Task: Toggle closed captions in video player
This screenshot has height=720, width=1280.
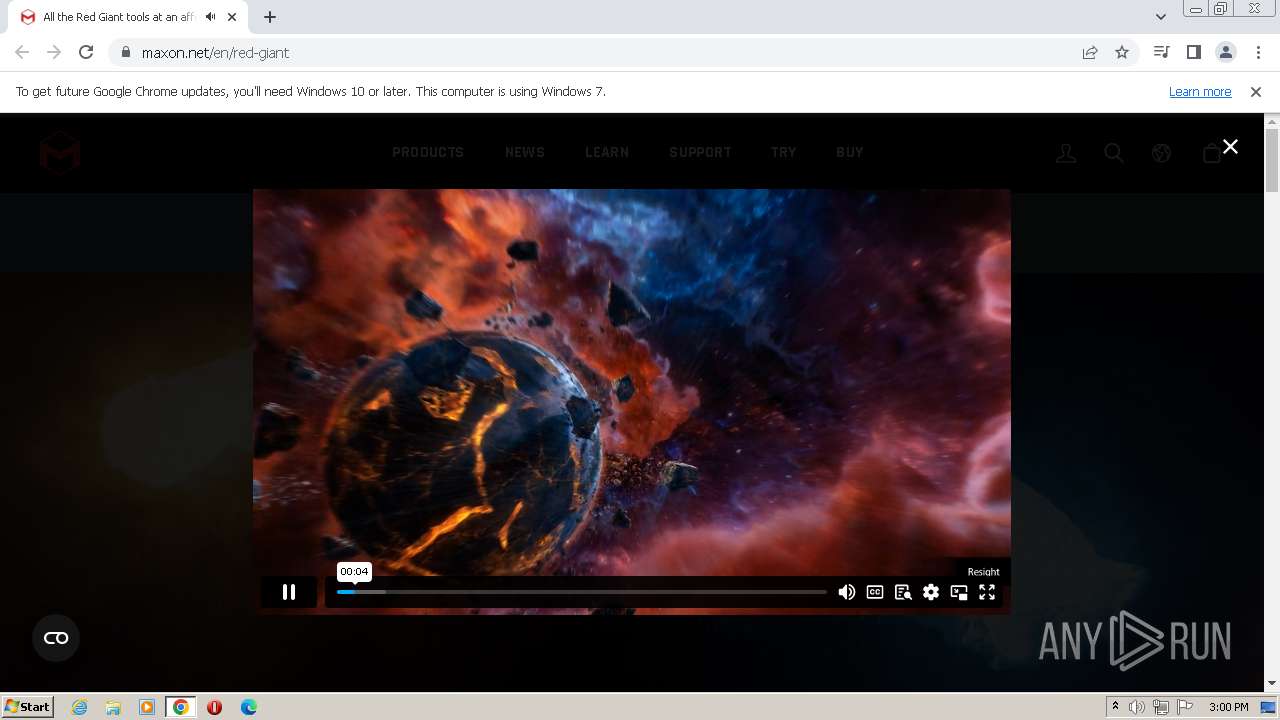Action: pyautogui.click(x=875, y=592)
